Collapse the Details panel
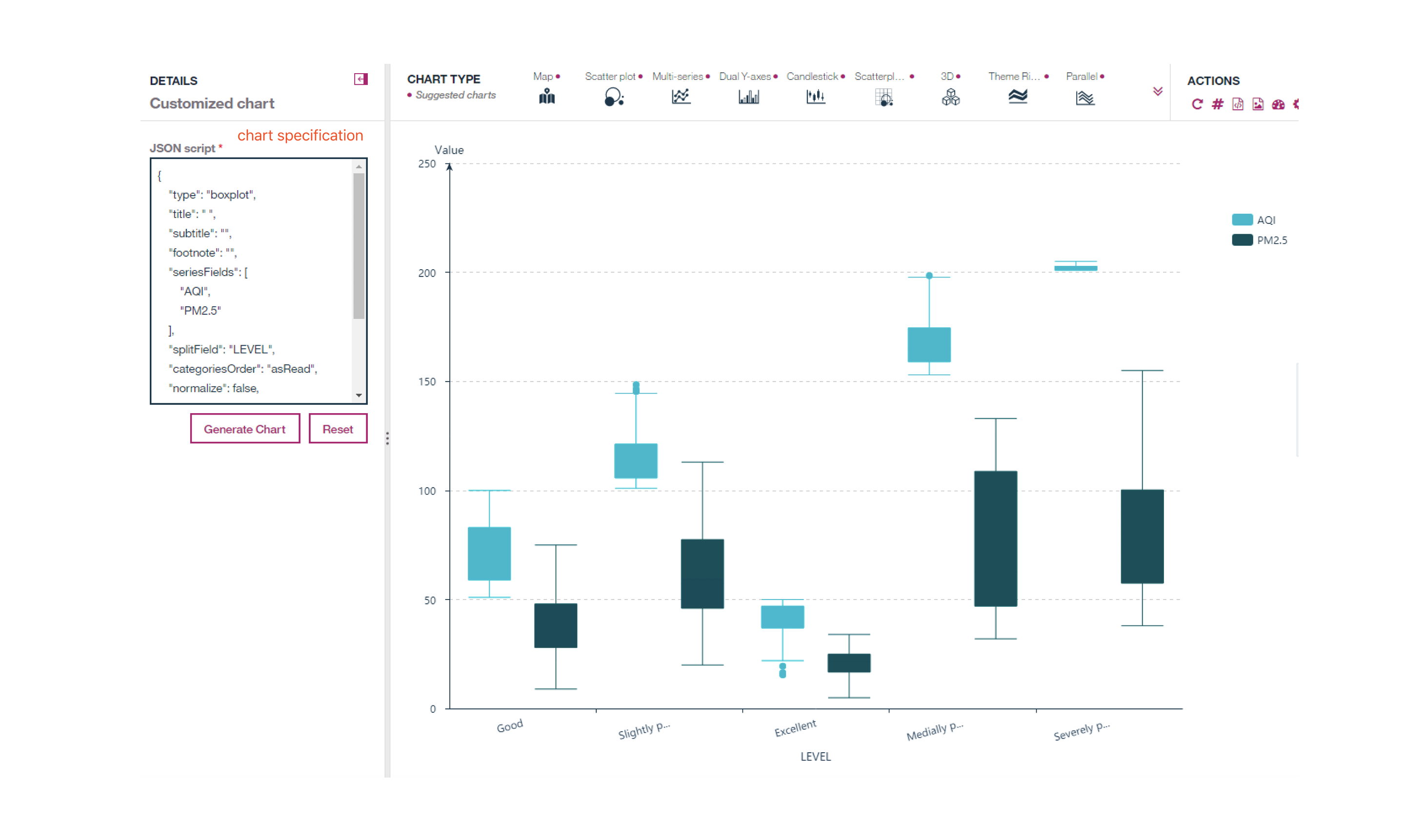Viewport: 1404px width, 840px height. 361,79
